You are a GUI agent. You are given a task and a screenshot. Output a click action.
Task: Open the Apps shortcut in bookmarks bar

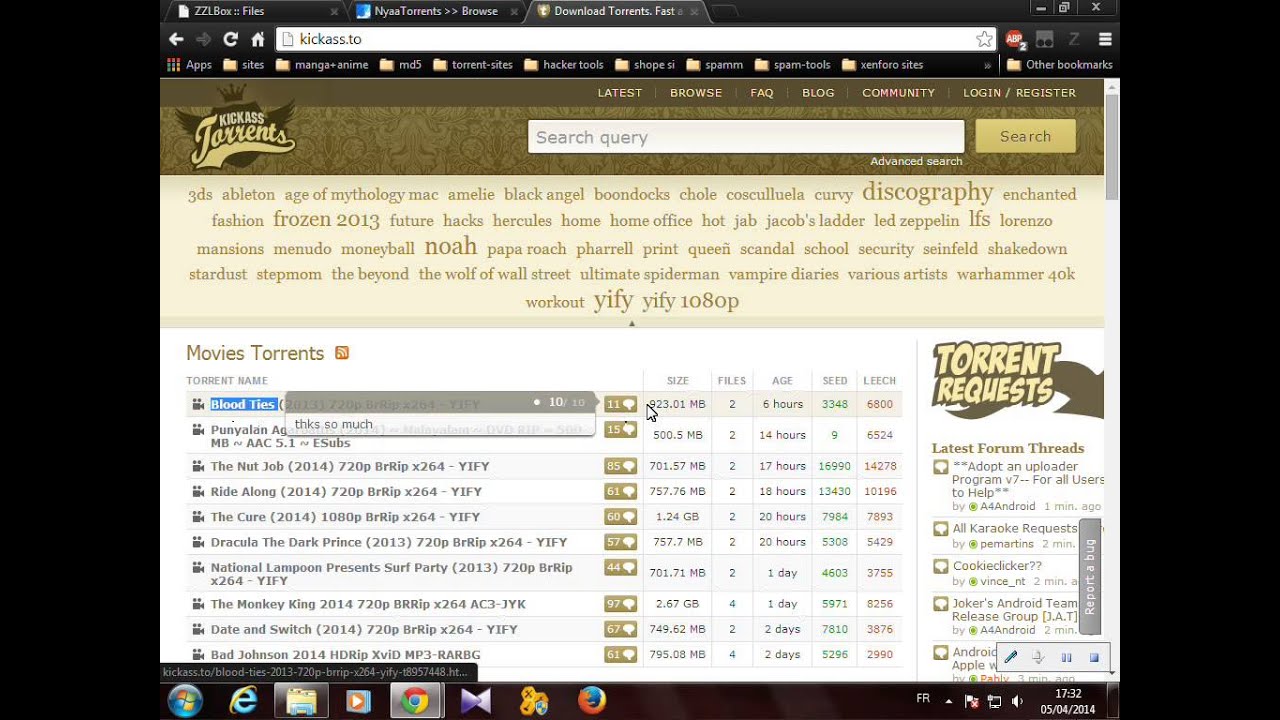click(x=189, y=65)
